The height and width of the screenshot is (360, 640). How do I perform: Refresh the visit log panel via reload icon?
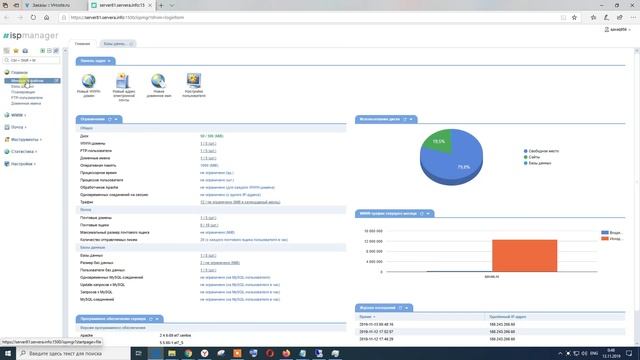[400, 308]
